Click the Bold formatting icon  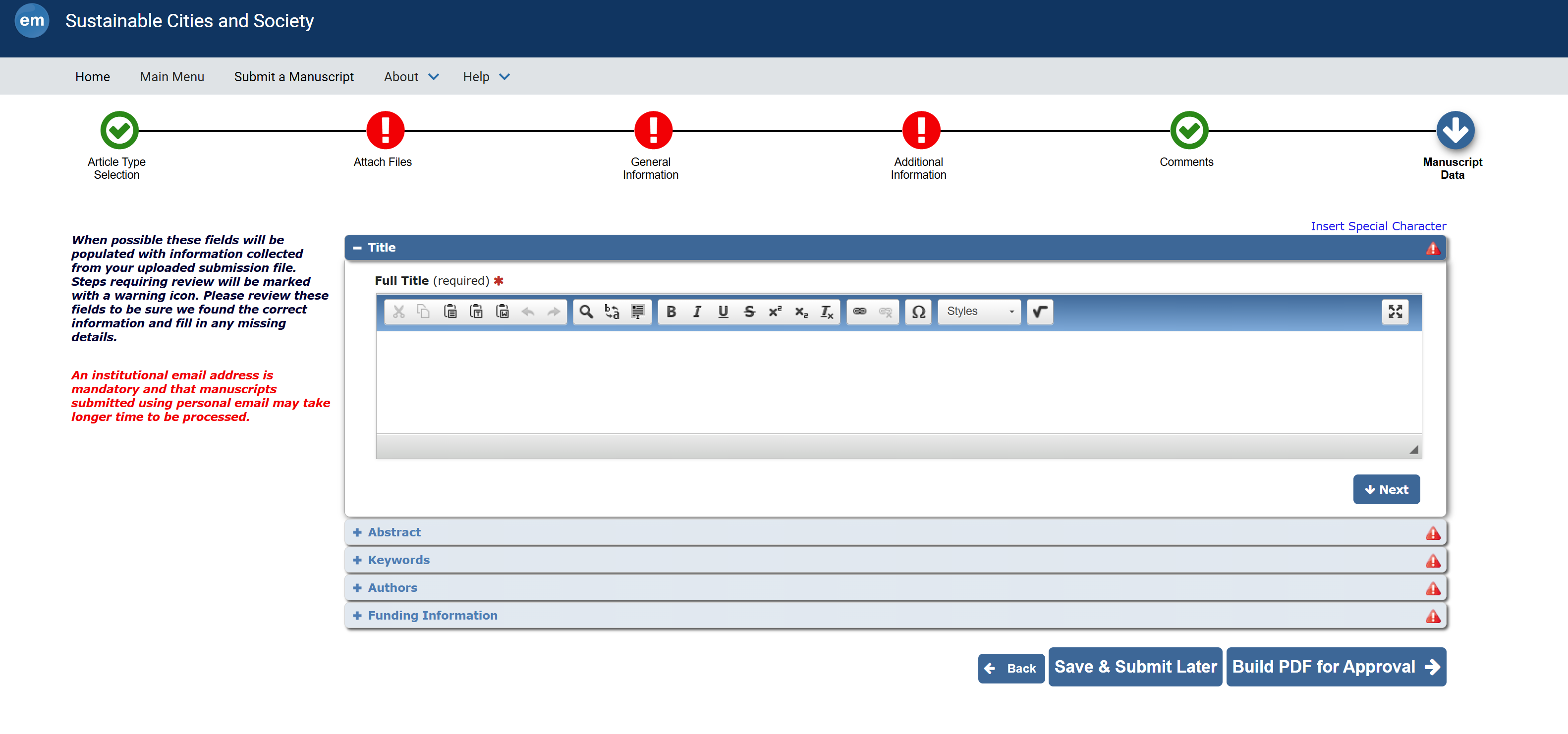click(x=671, y=312)
